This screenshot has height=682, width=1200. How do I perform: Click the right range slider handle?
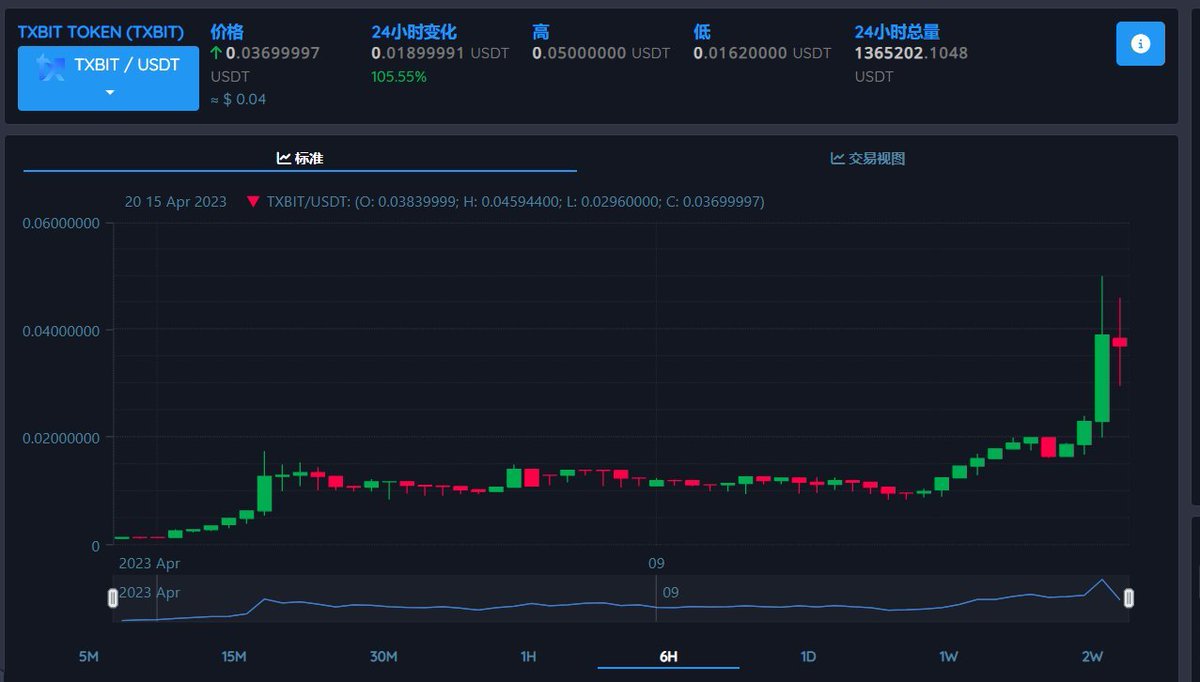point(1129,596)
